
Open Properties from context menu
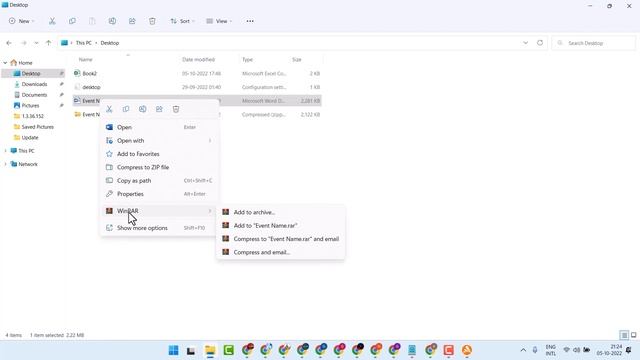coord(159,194)
